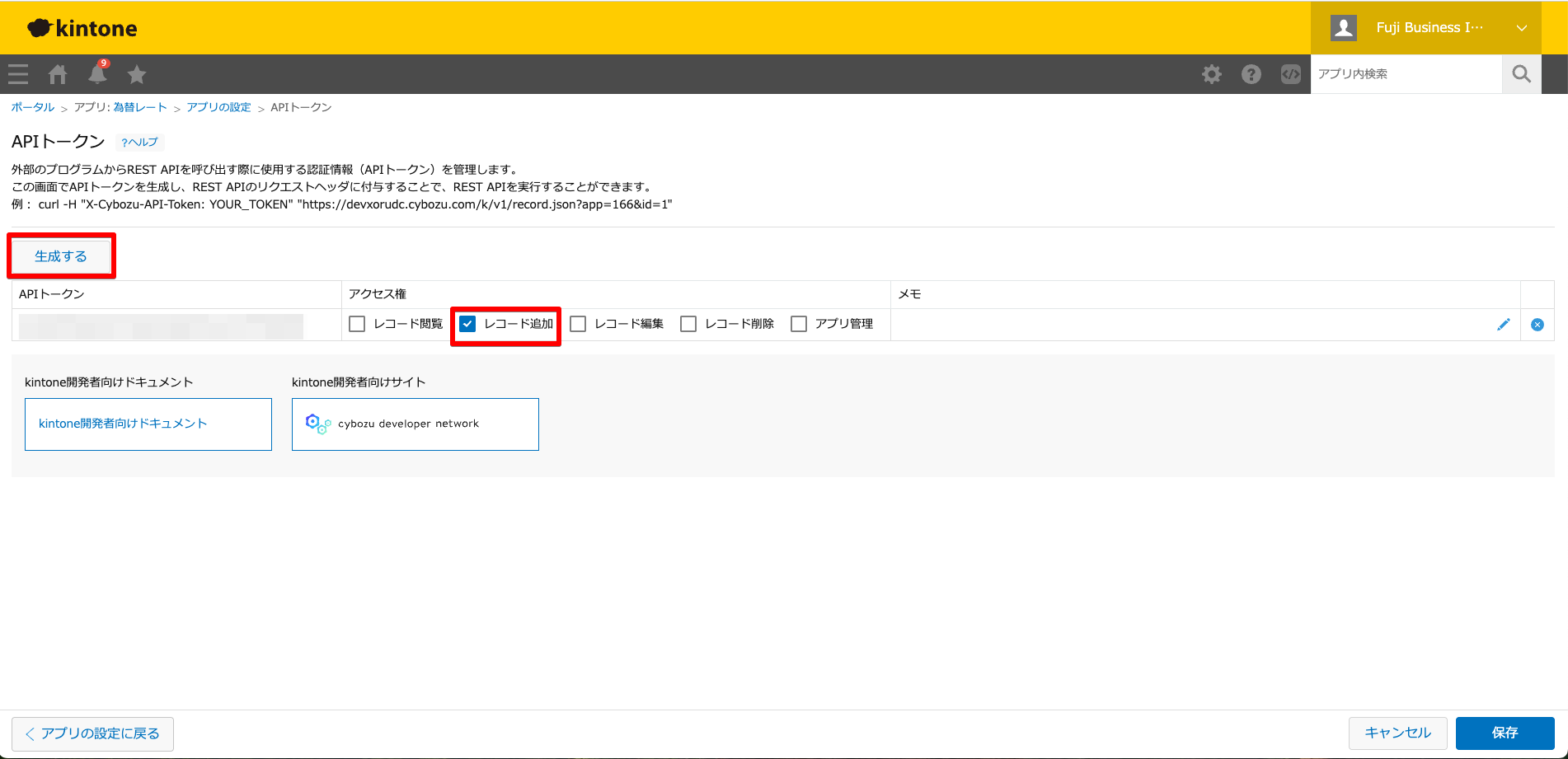Click the 保存 button

pyautogui.click(x=1505, y=733)
